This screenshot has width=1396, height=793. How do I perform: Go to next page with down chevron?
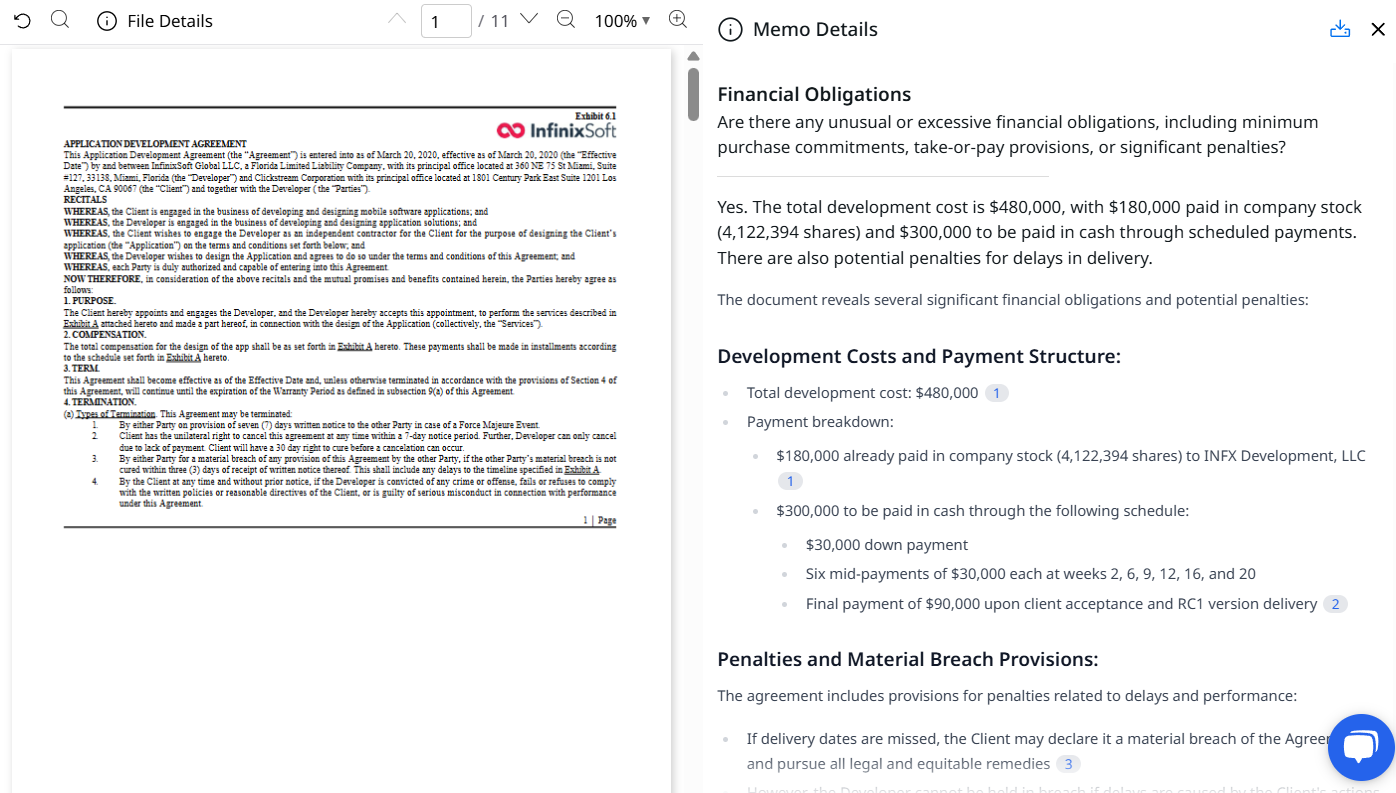pos(529,20)
